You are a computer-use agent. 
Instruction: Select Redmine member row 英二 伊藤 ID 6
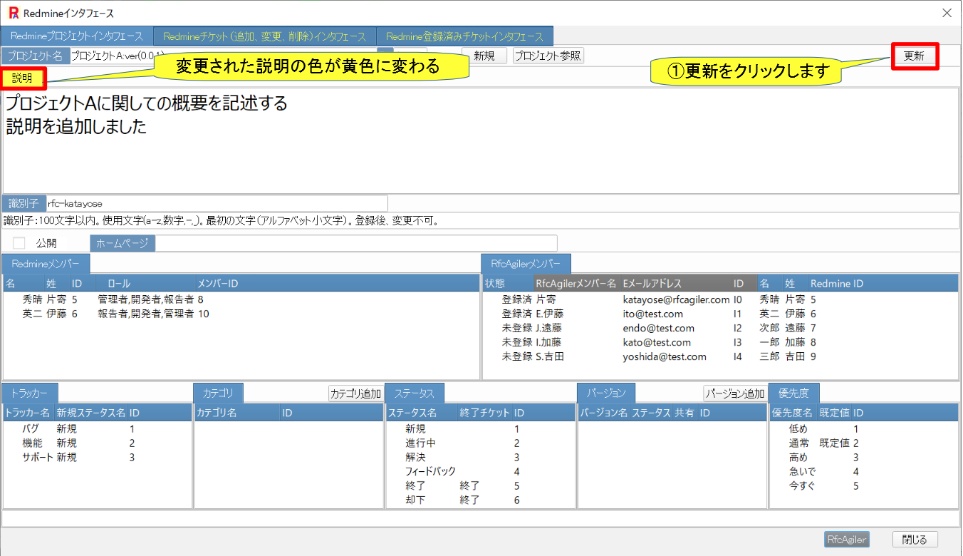(x=241, y=313)
